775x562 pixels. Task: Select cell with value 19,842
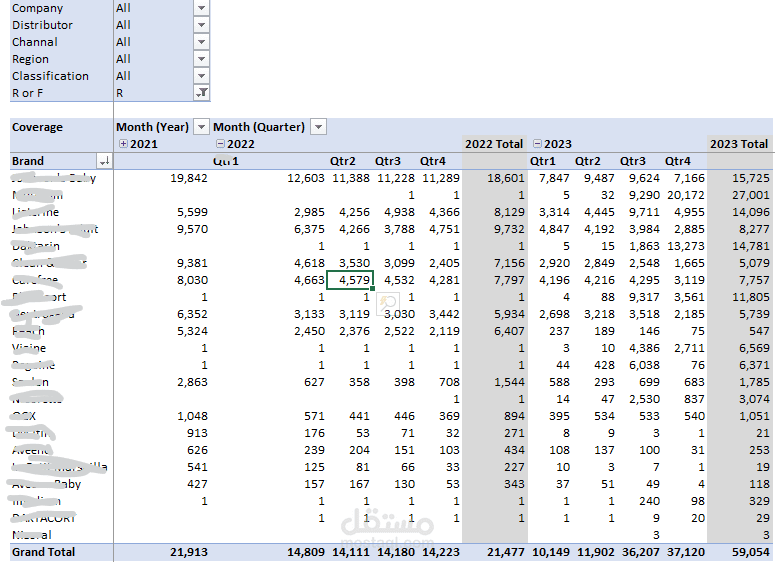(x=189, y=178)
